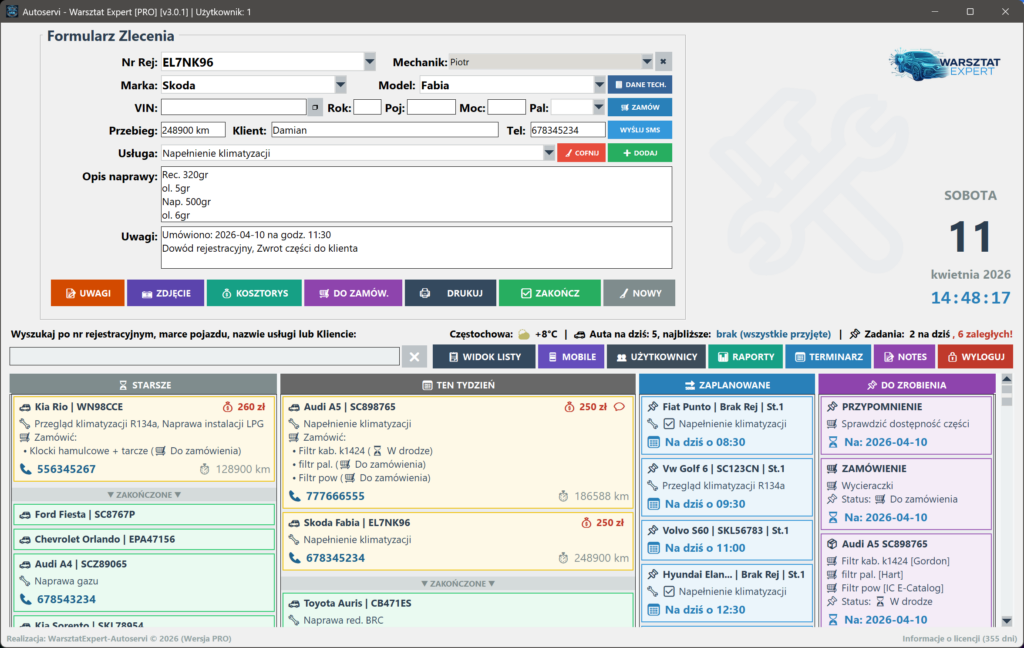Click calendar icon on Volvo S60 card
The image size is (1024, 648).
(x=654, y=548)
